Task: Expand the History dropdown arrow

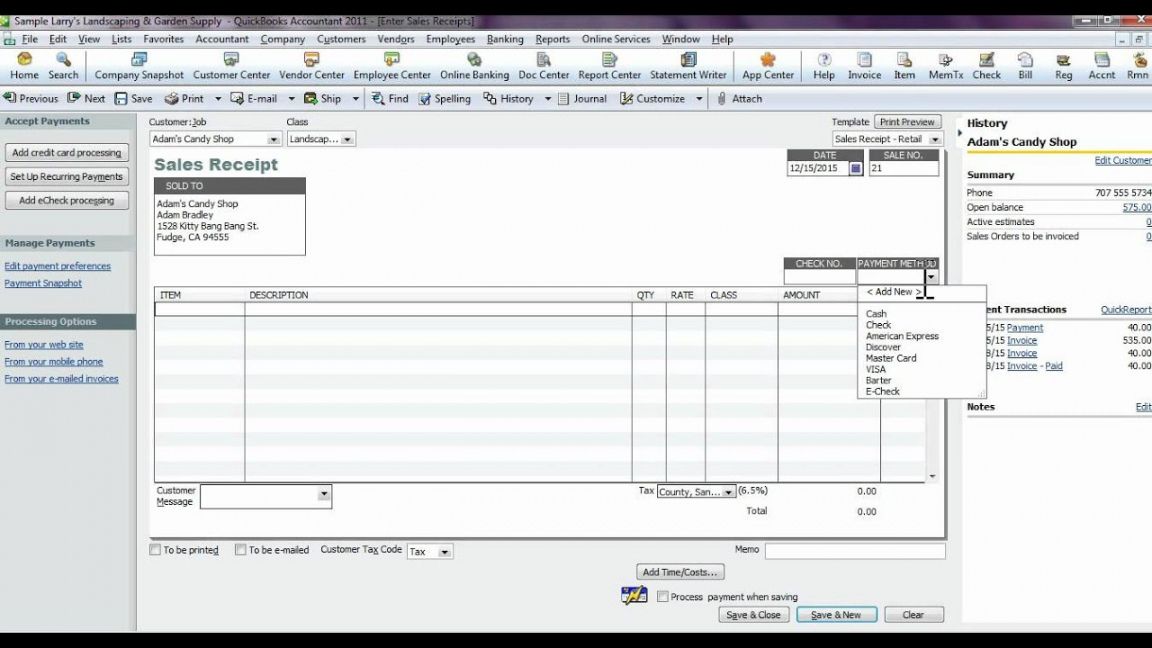Action: point(547,98)
